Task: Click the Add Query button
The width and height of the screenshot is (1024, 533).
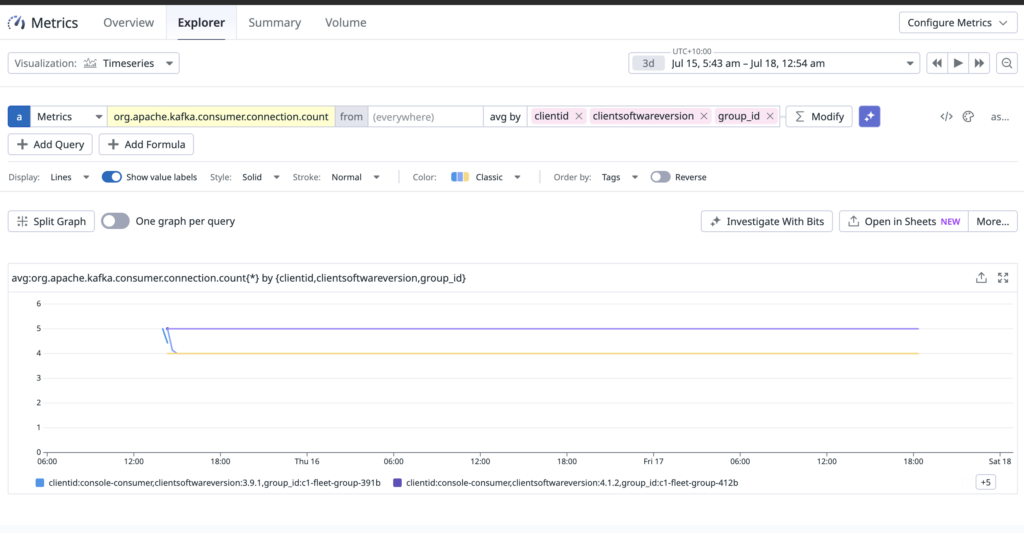Action: point(50,144)
